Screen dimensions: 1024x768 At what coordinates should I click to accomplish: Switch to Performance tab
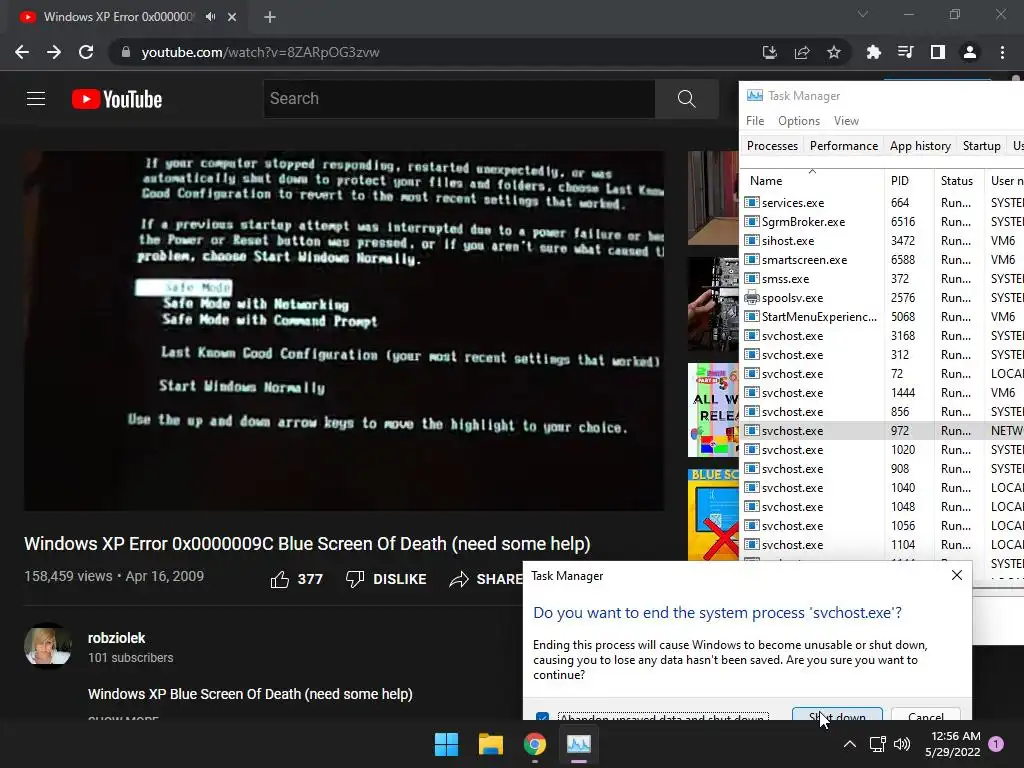(844, 146)
